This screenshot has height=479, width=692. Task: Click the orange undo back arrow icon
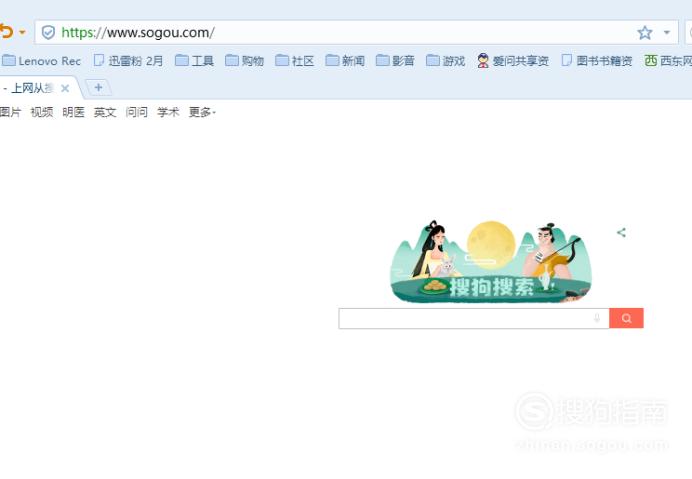[6, 32]
